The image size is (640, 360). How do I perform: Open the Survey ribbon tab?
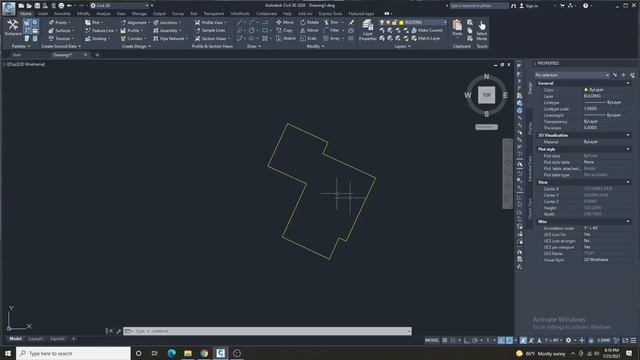[178, 13]
